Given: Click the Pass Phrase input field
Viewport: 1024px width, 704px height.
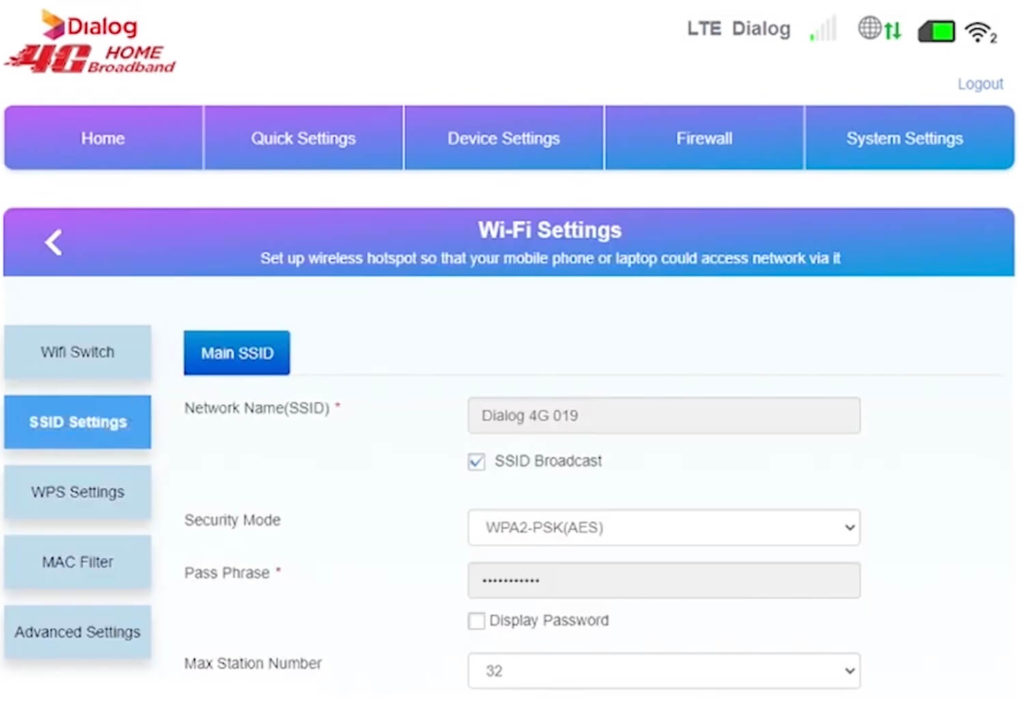Looking at the screenshot, I should (x=664, y=580).
